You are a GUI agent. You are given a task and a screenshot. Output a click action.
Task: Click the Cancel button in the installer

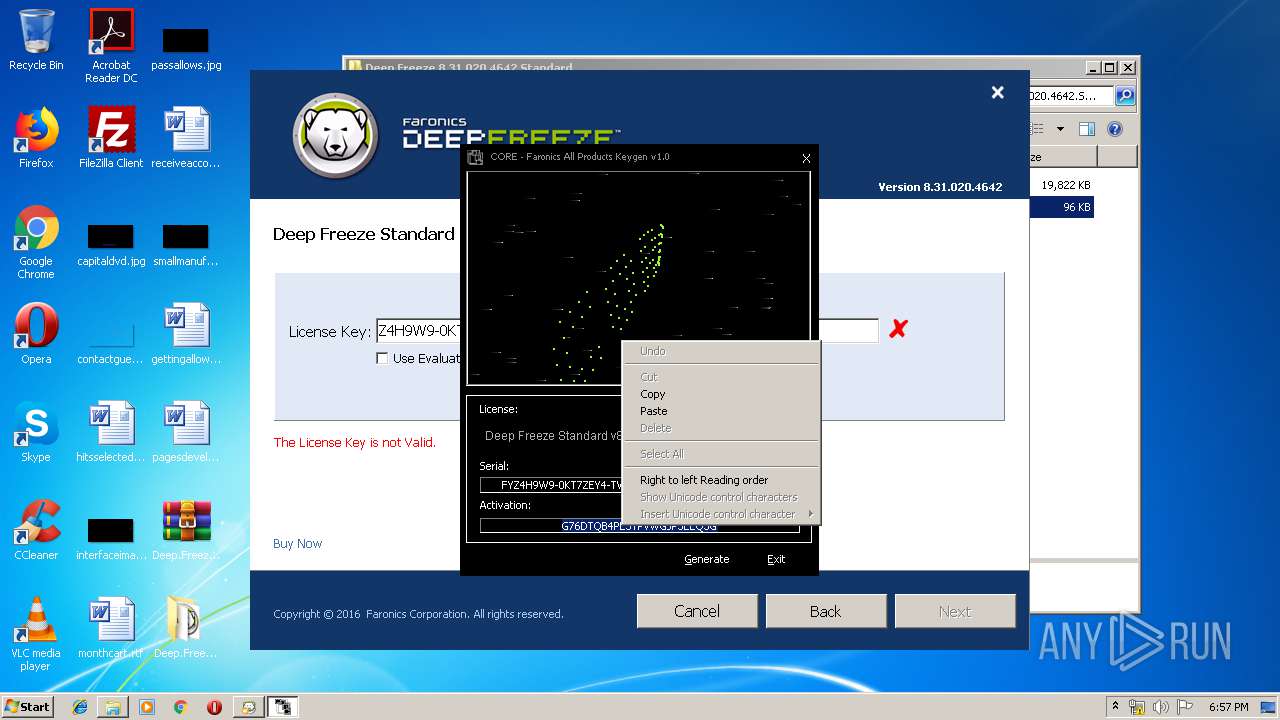click(697, 611)
